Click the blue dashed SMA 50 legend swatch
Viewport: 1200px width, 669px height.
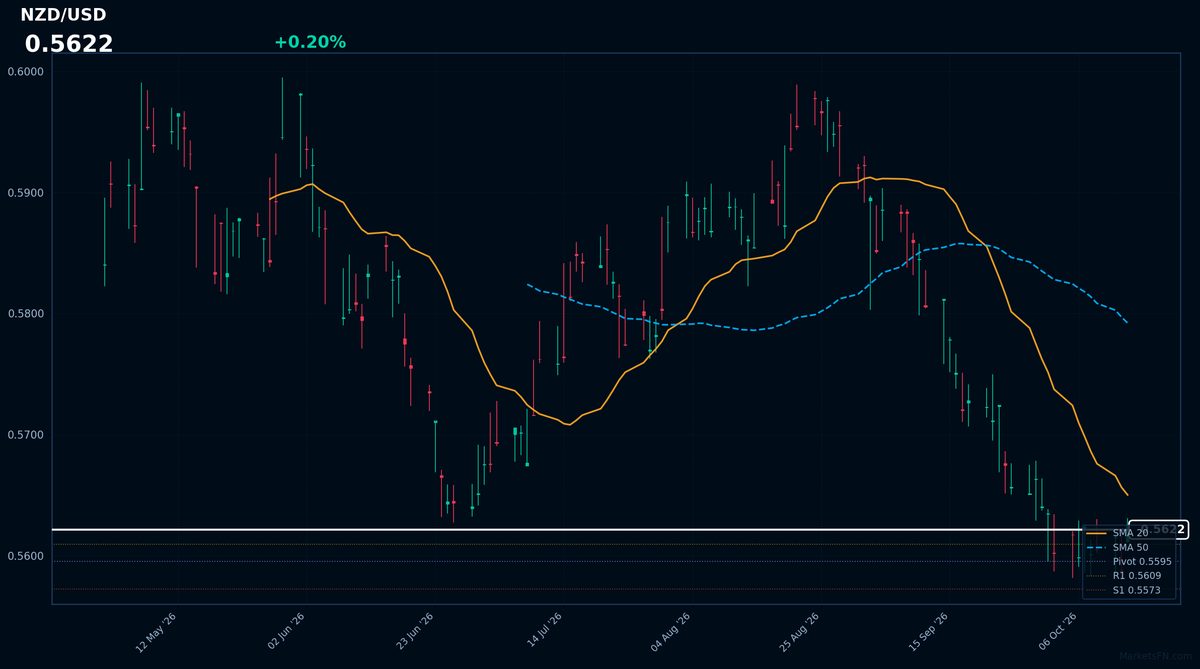tap(1096, 548)
